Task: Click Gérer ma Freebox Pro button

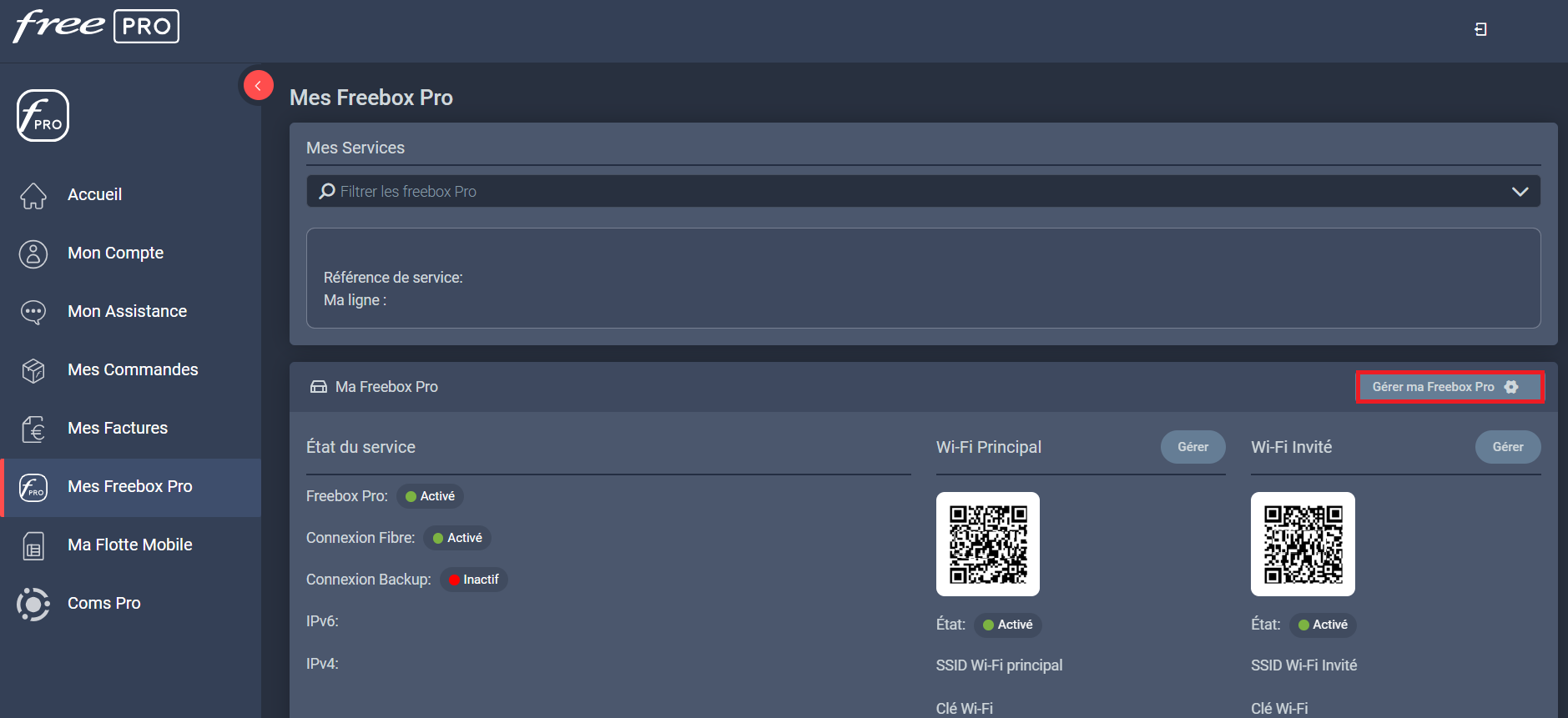Action: click(x=1449, y=387)
